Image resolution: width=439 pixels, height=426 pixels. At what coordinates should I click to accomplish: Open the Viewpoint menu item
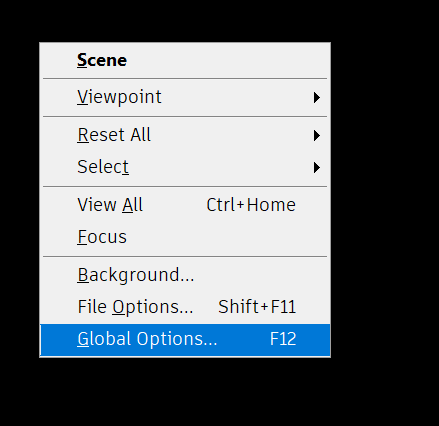(x=185, y=97)
